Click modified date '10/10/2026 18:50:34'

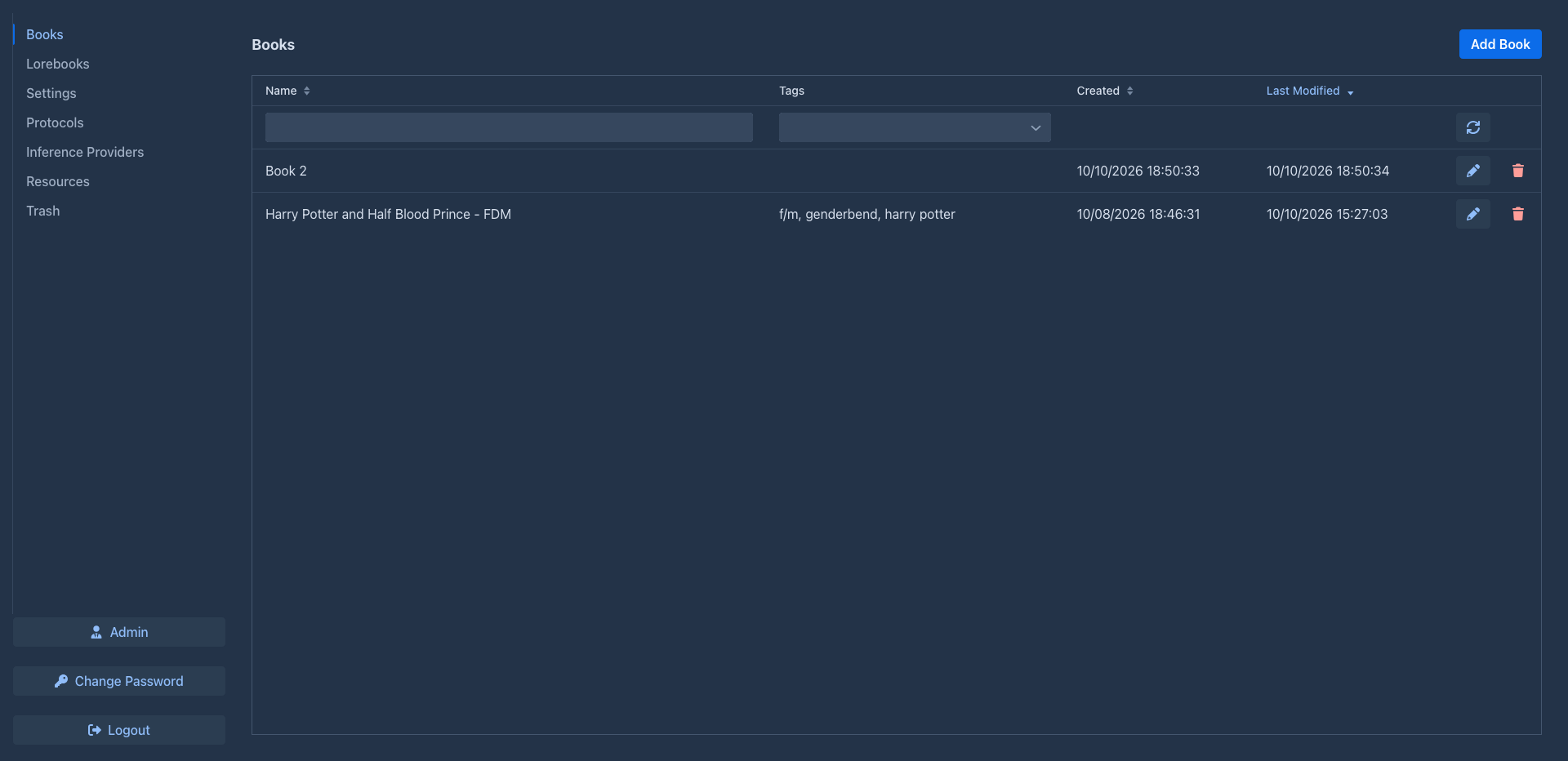pos(1328,171)
